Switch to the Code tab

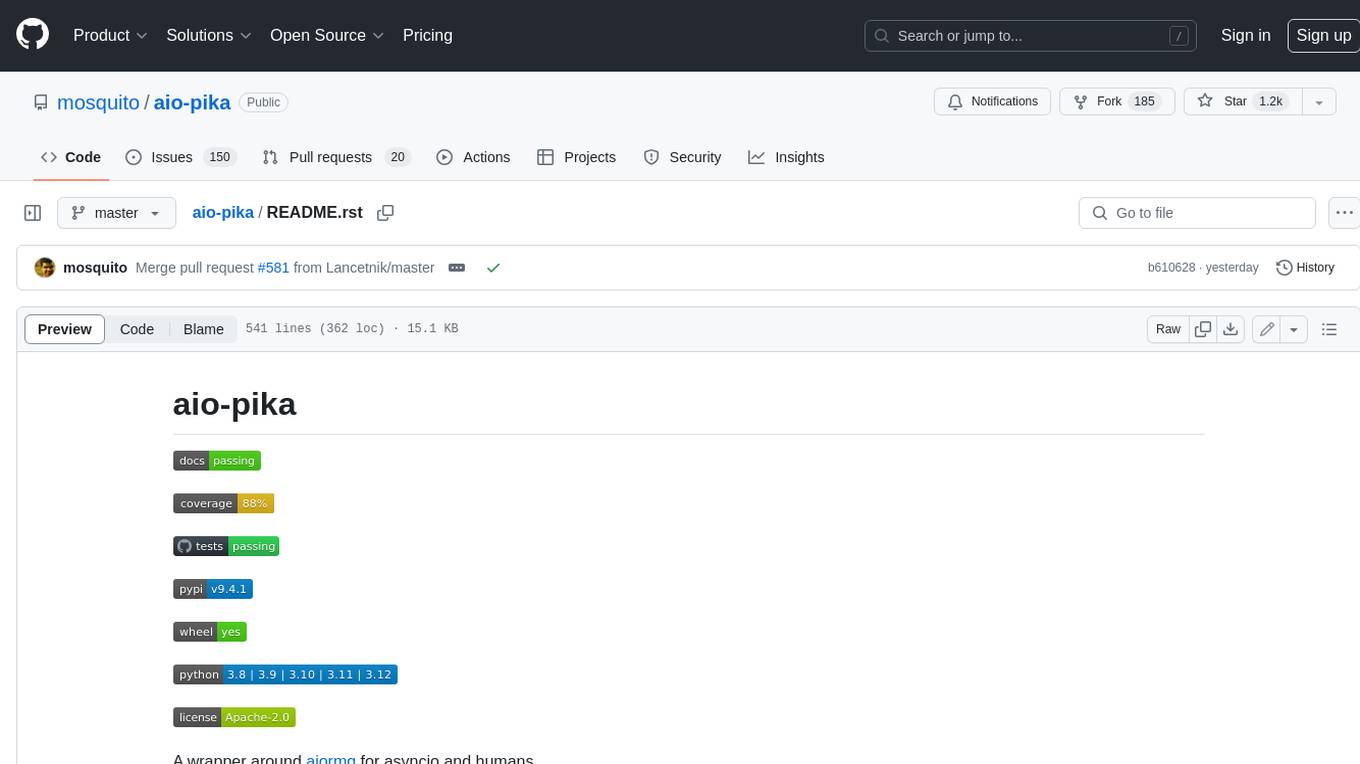coord(71,157)
